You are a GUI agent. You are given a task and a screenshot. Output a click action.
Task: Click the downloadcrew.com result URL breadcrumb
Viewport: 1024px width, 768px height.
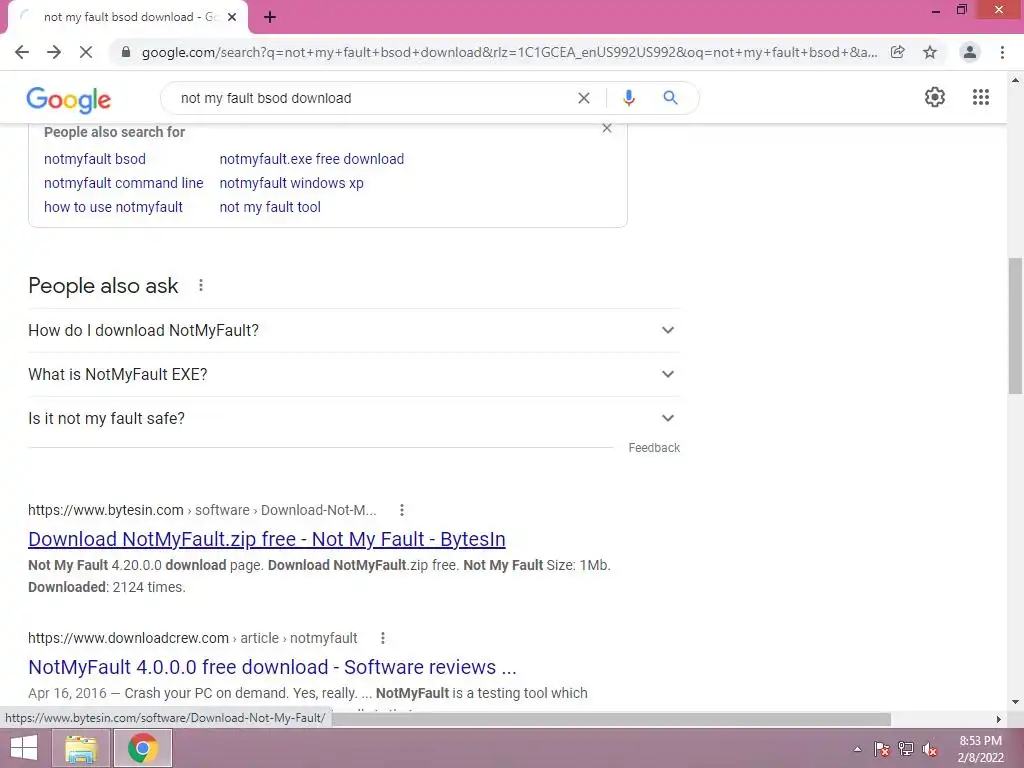coord(193,638)
